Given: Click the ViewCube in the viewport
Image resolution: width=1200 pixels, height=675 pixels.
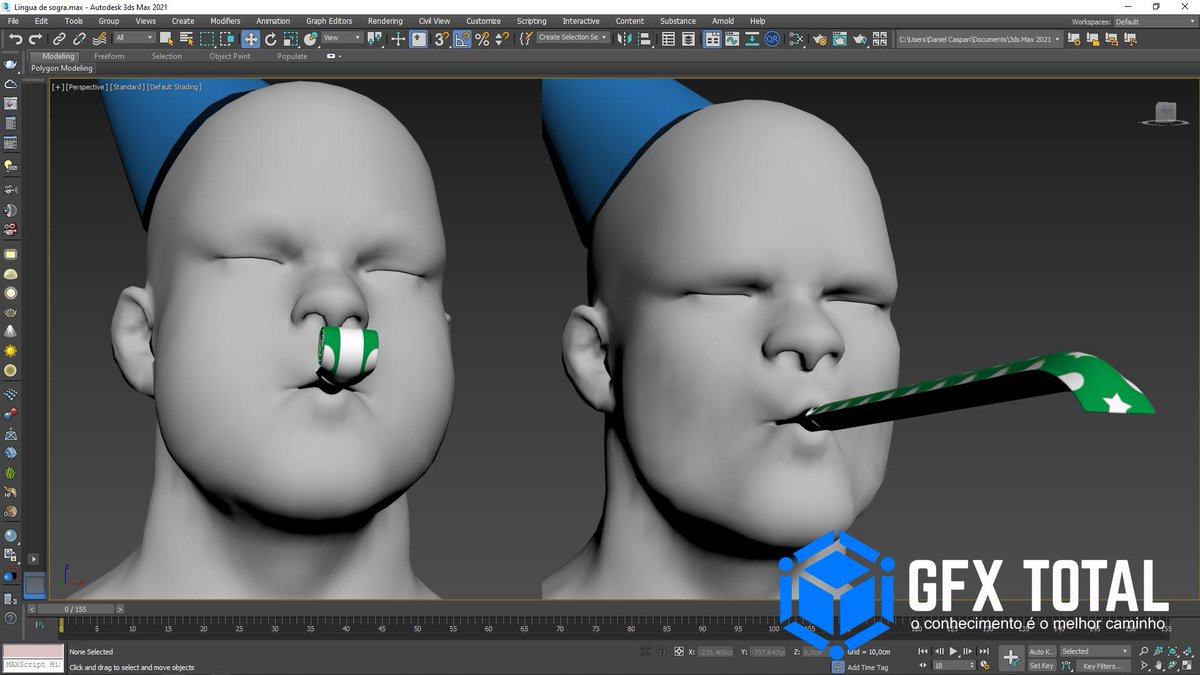Looking at the screenshot, I should pyautogui.click(x=1164, y=112).
